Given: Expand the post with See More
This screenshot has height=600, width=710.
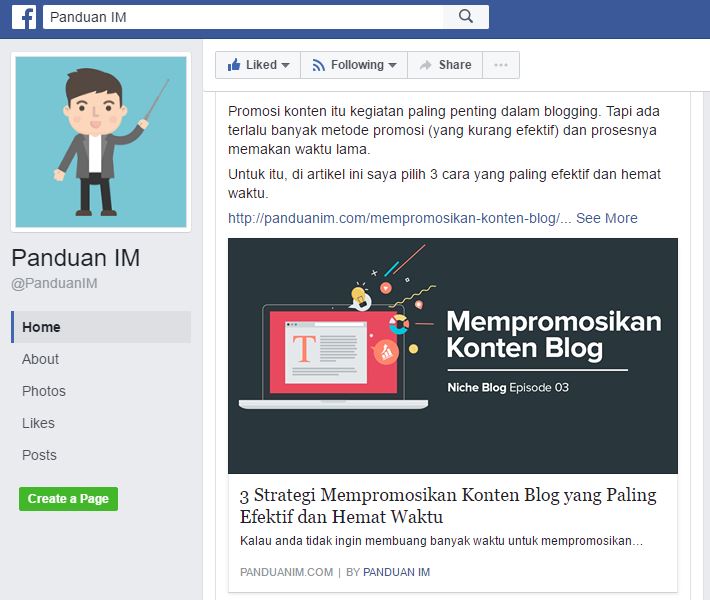Looking at the screenshot, I should pyautogui.click(x=607, y=218).
